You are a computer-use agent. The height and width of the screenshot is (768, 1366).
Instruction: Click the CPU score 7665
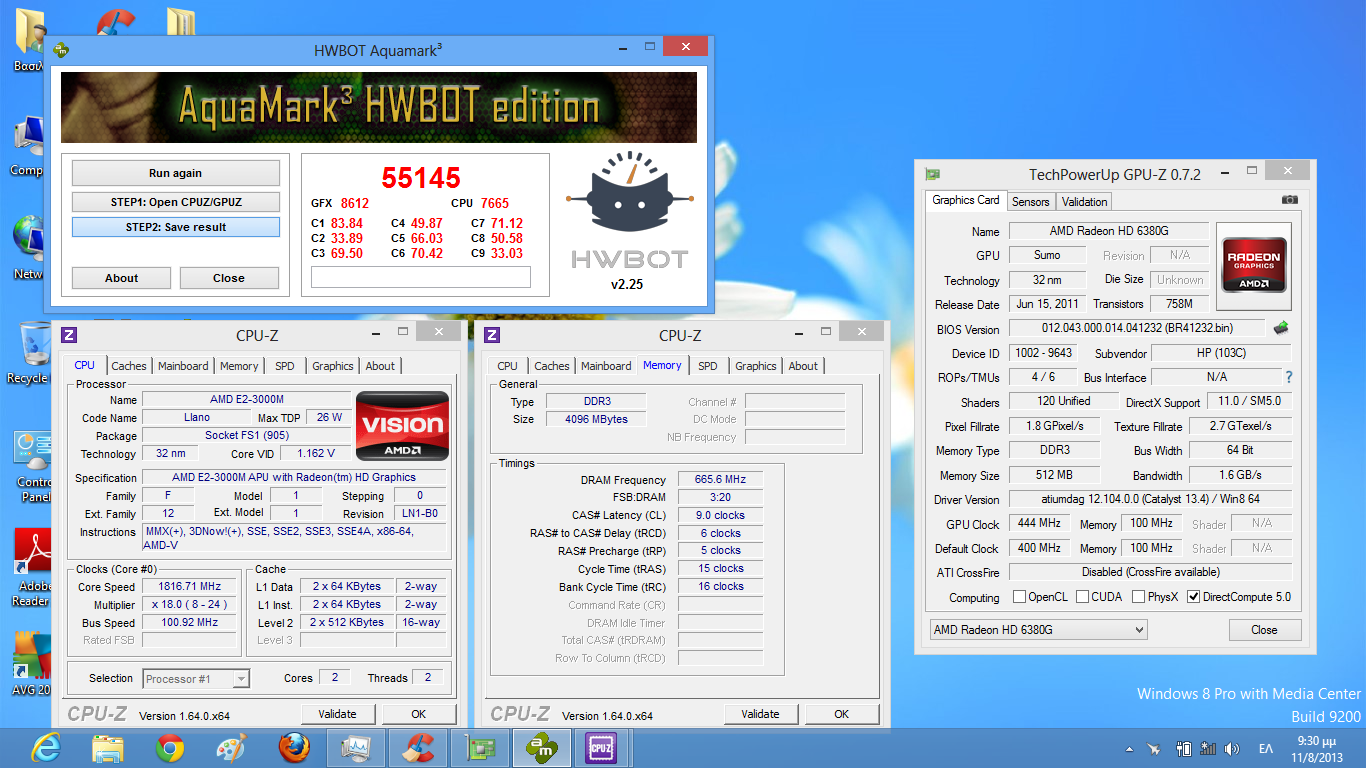[495, 203]
